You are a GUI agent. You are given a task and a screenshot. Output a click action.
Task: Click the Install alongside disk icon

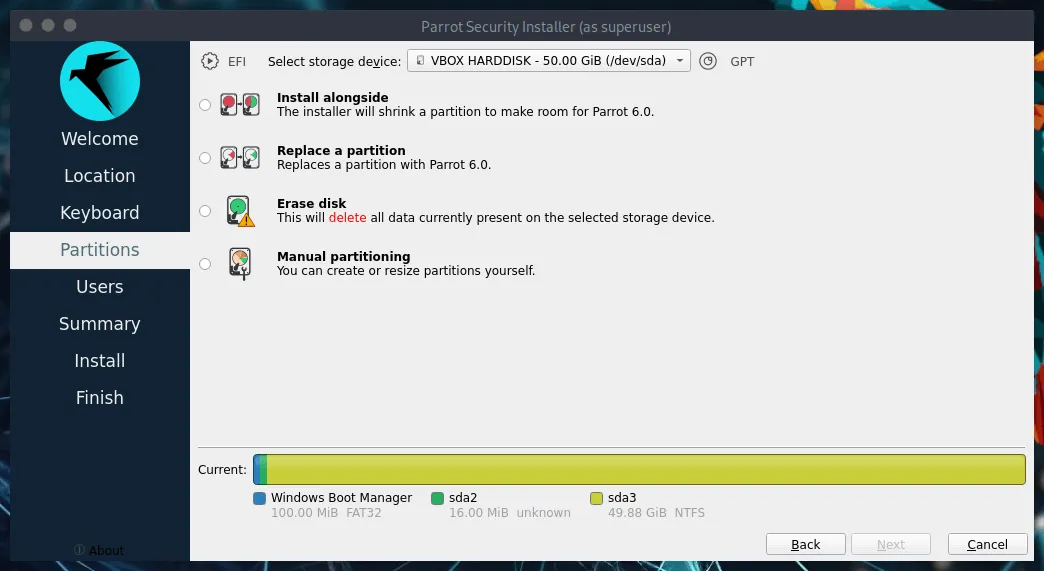pyautogui.click(x=240, y=104)
